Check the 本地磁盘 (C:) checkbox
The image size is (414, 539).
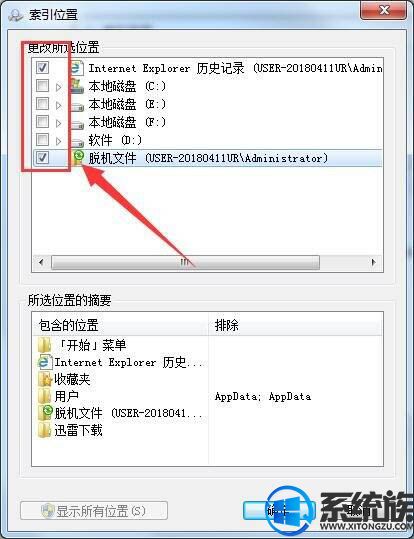point(42,86)
